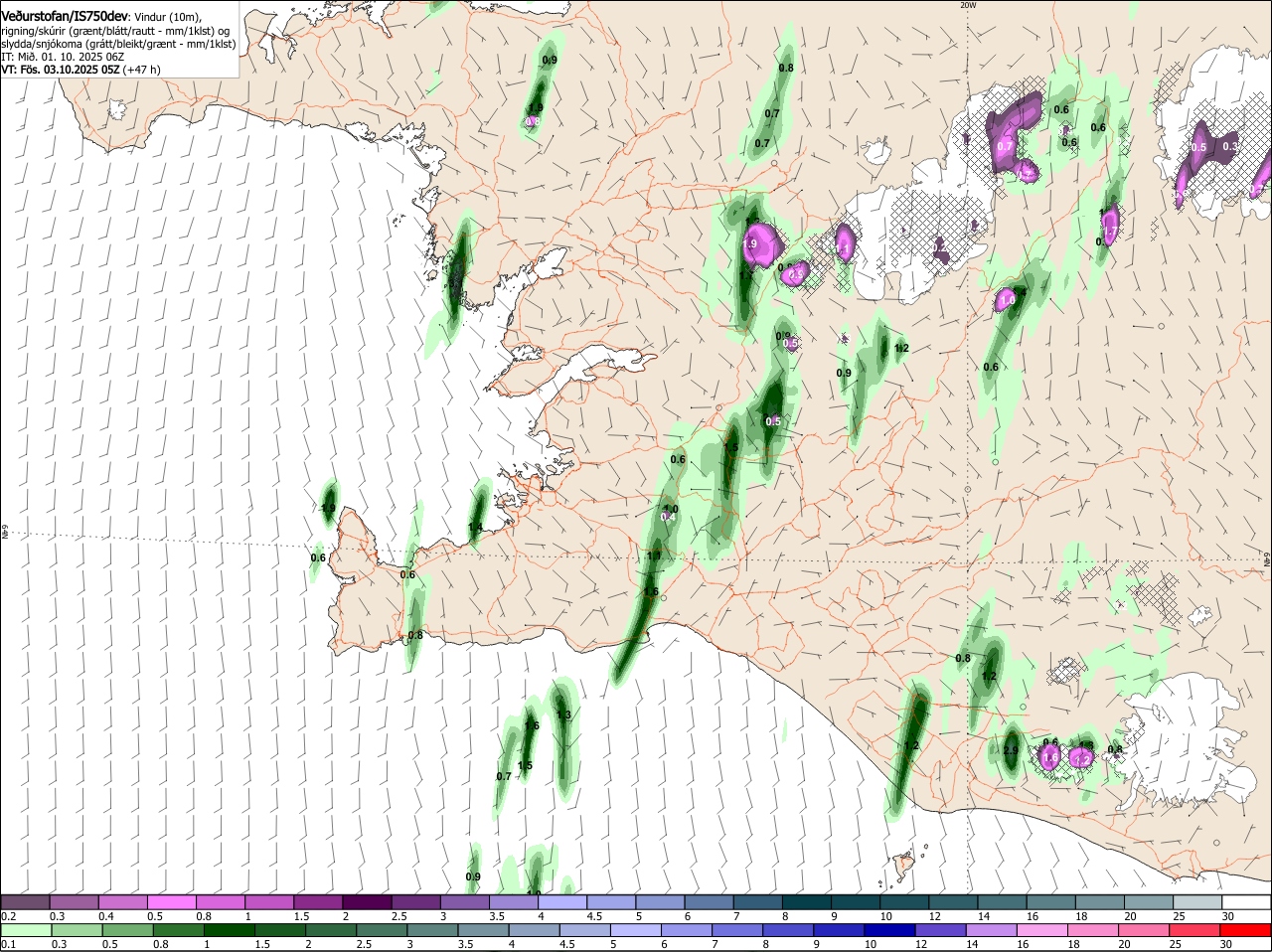Choose the magenta snow-scale swatch labeled 1.5
Viewport: 1272px width, 952px height.
(x=318, y=902)
